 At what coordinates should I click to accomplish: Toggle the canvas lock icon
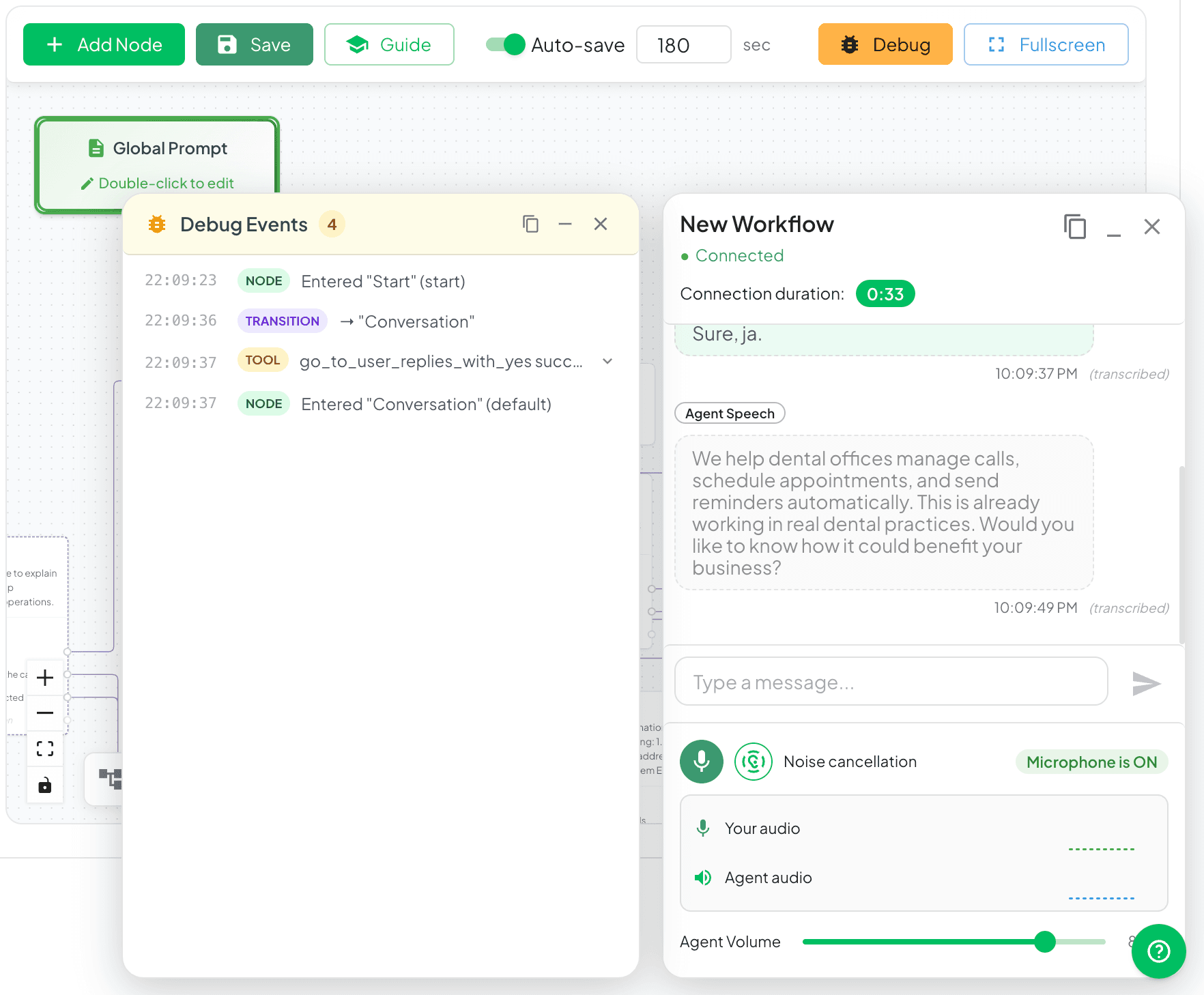tap(45, 785)
